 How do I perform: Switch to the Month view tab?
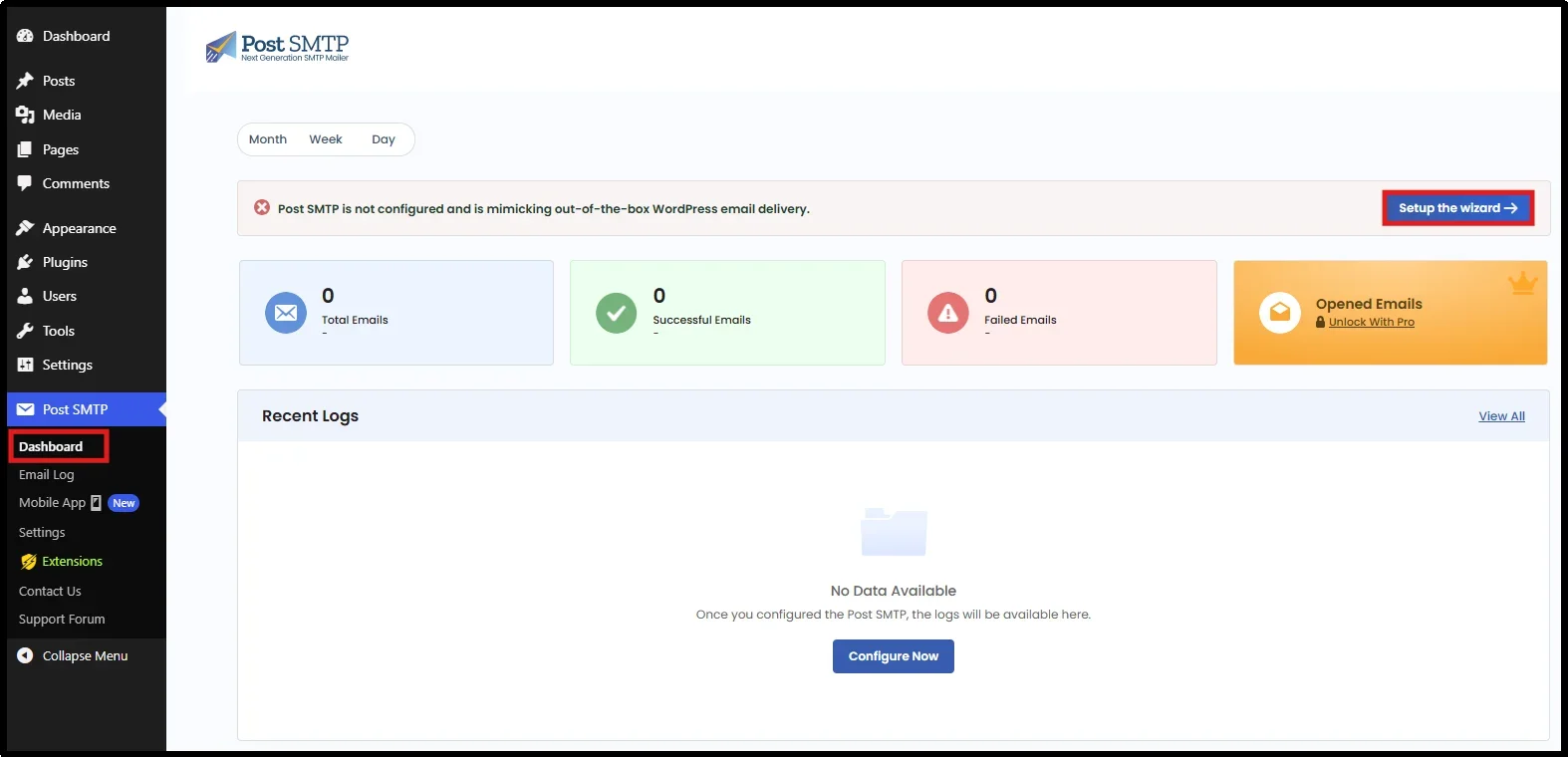(268, 139)
